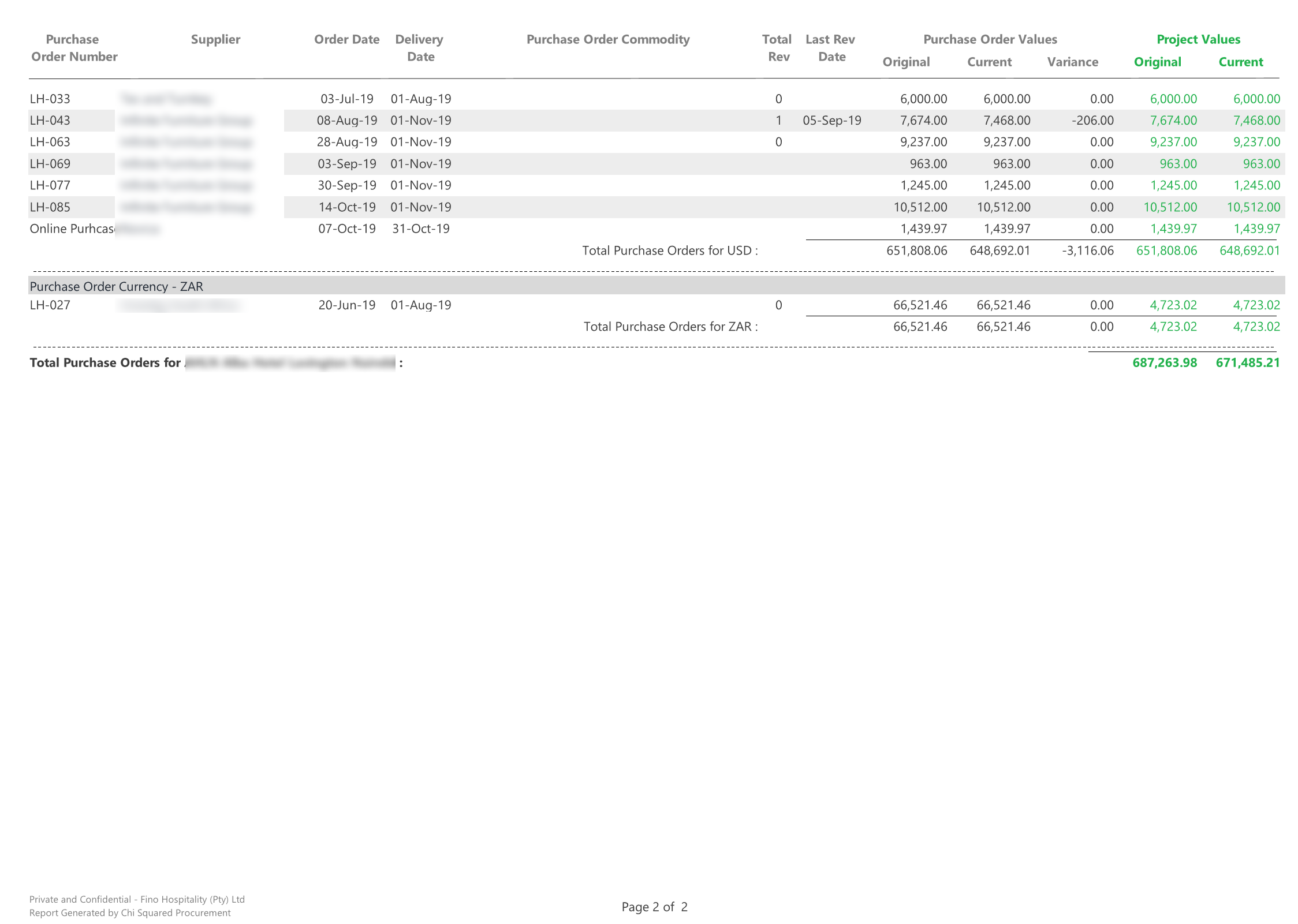Click the 687,263.98 grand total value
Viewport: 1298px width, 924px height.
(1164, 362)
